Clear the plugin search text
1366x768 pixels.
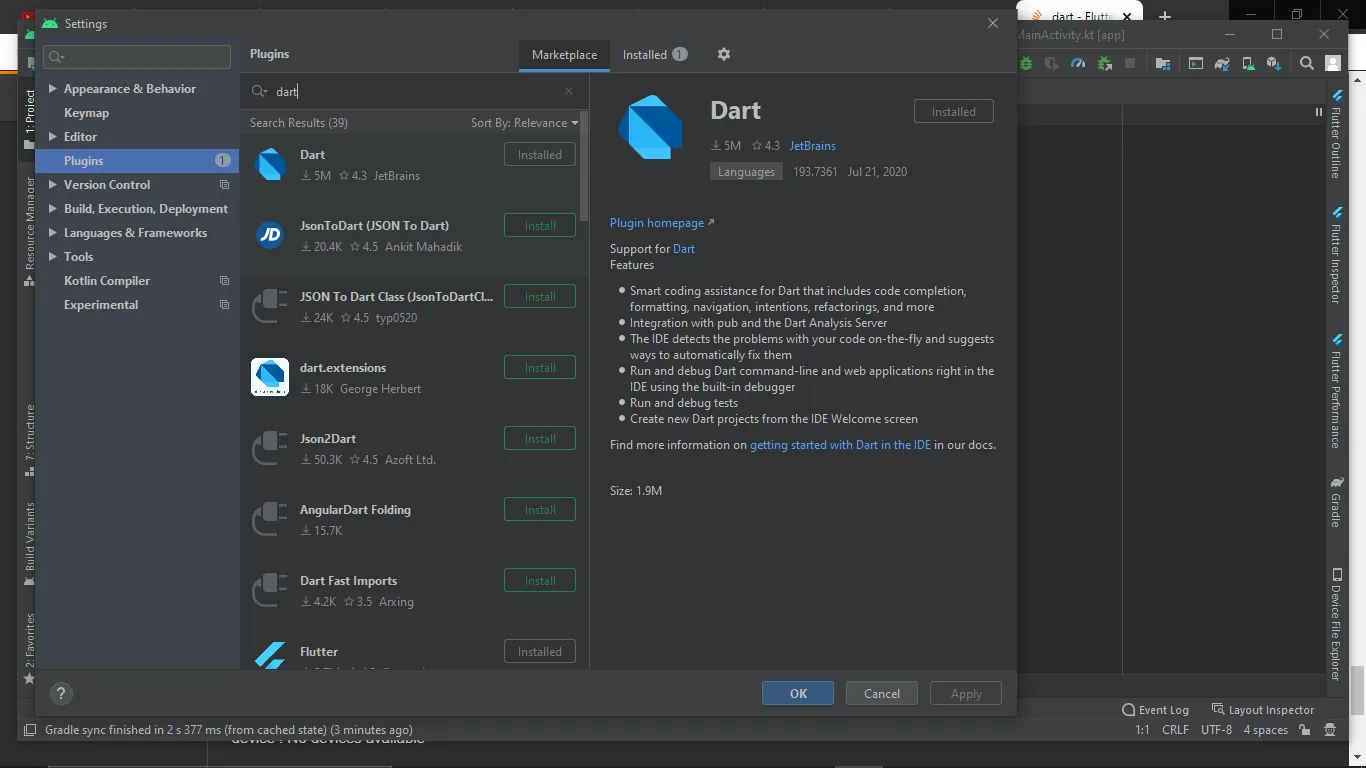pyautogui.click(x=569, y=91)
